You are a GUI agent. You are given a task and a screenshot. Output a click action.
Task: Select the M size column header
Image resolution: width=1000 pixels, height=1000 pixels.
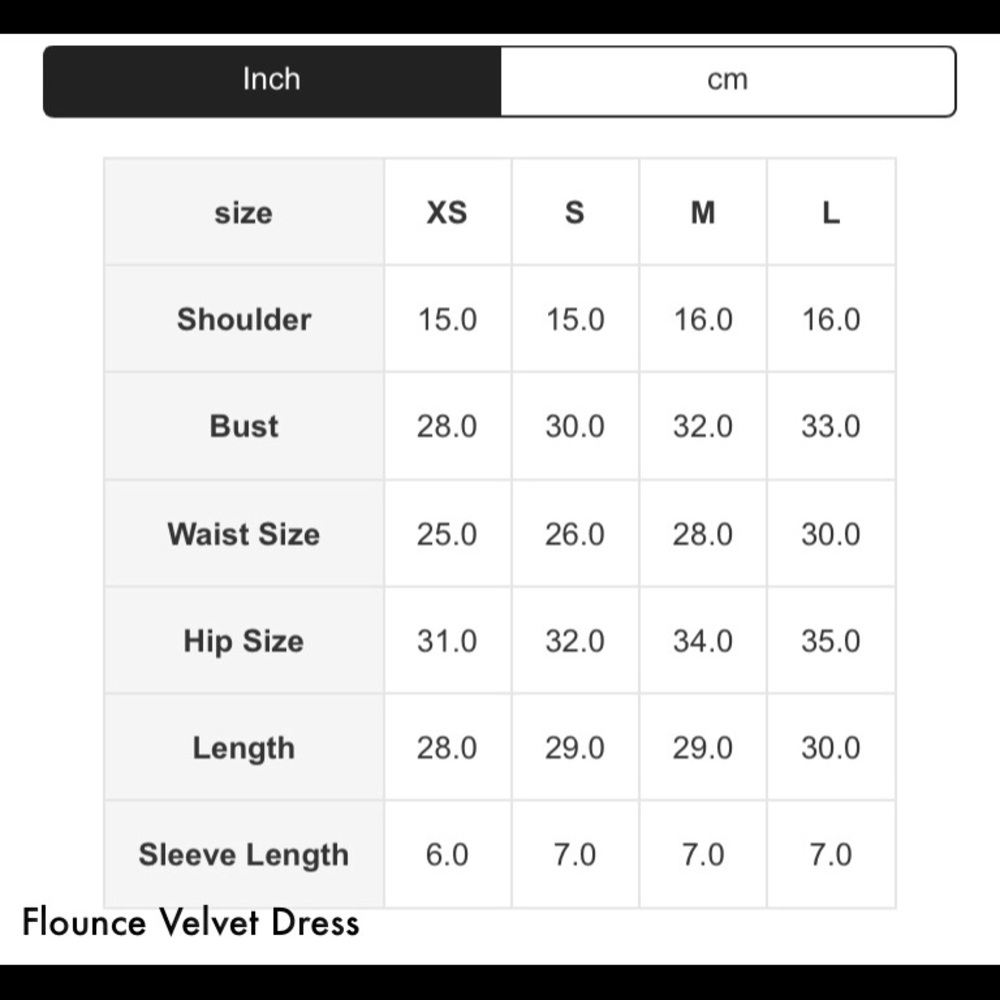tap(702, 212)
